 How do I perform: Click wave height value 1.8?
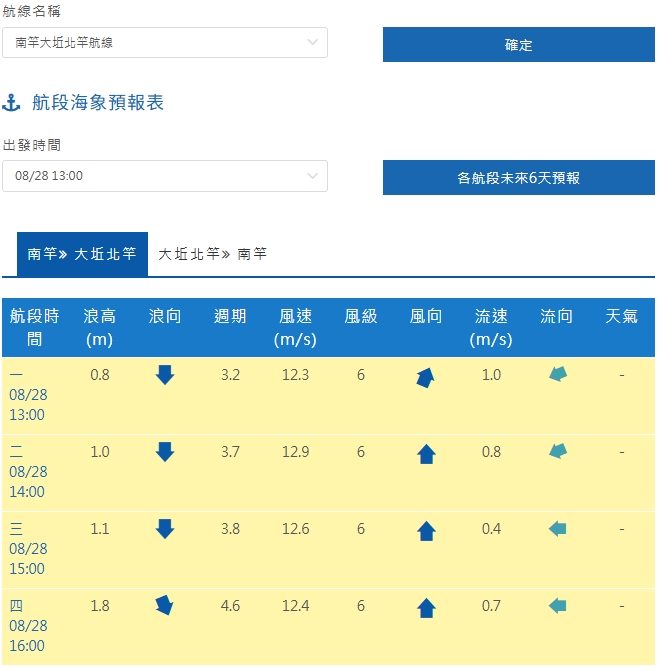(100, 605)
